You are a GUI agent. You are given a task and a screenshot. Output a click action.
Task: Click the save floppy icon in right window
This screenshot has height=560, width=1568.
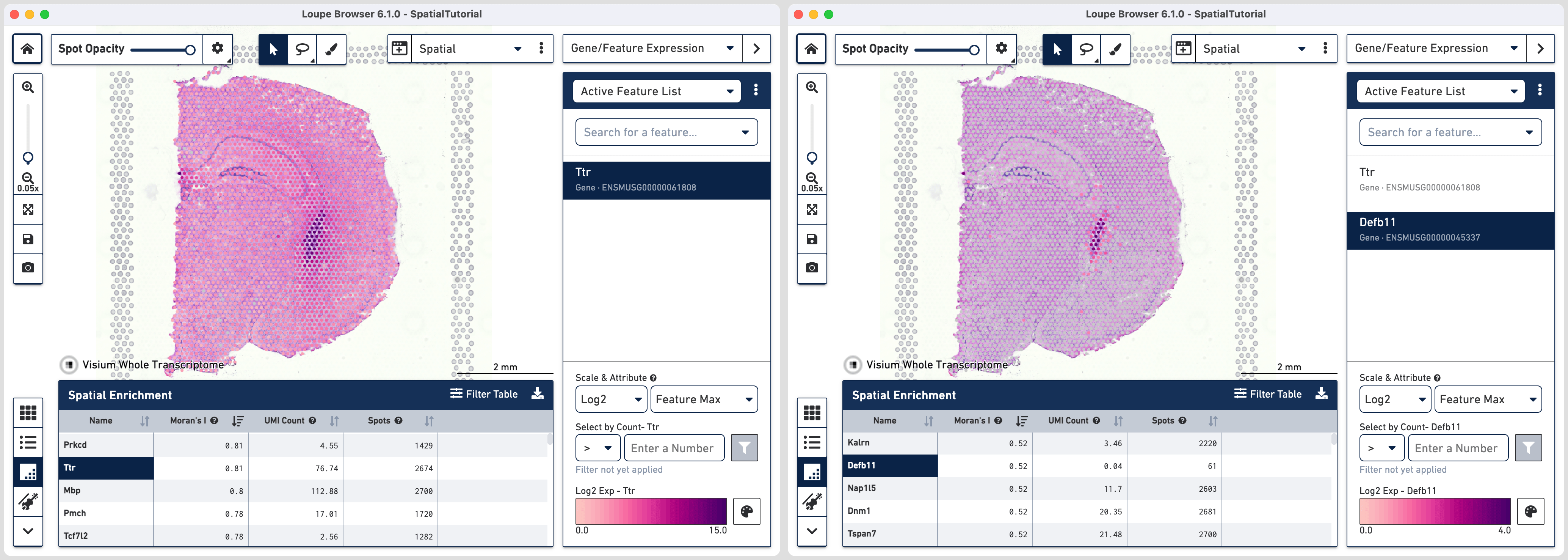[812, 239]
